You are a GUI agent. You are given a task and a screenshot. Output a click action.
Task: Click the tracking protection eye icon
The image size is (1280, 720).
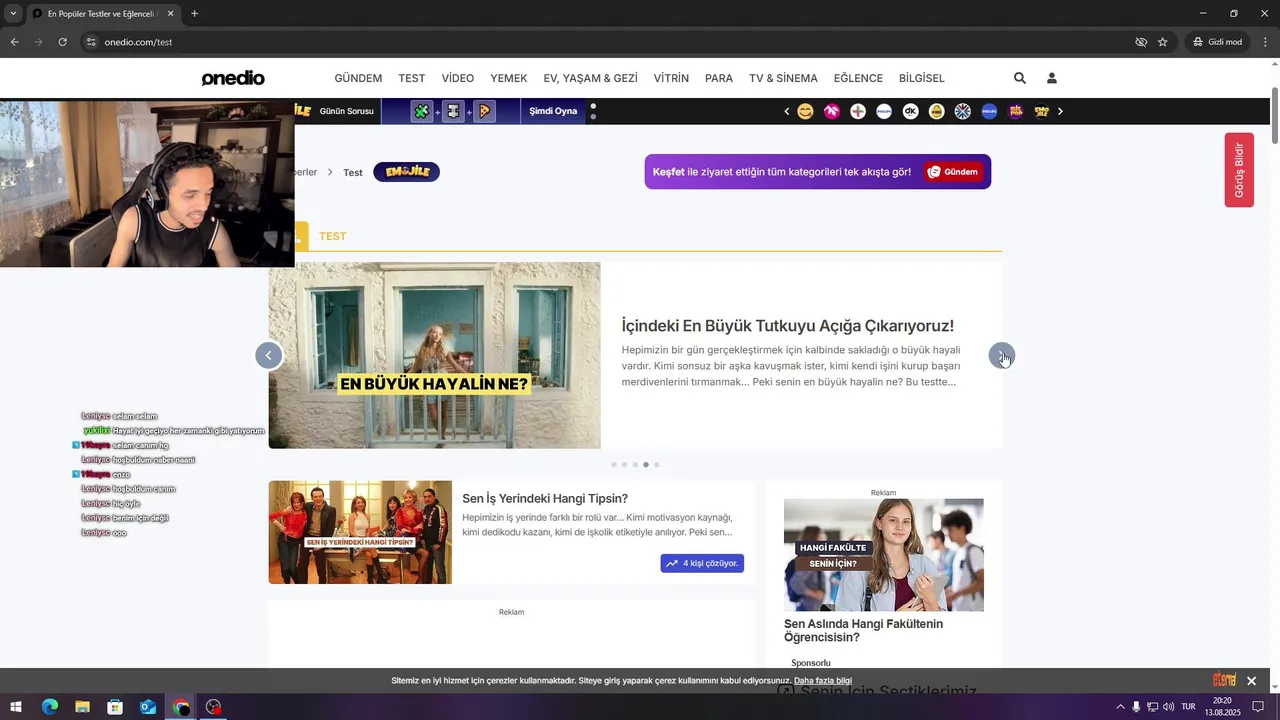[1141, 42]
